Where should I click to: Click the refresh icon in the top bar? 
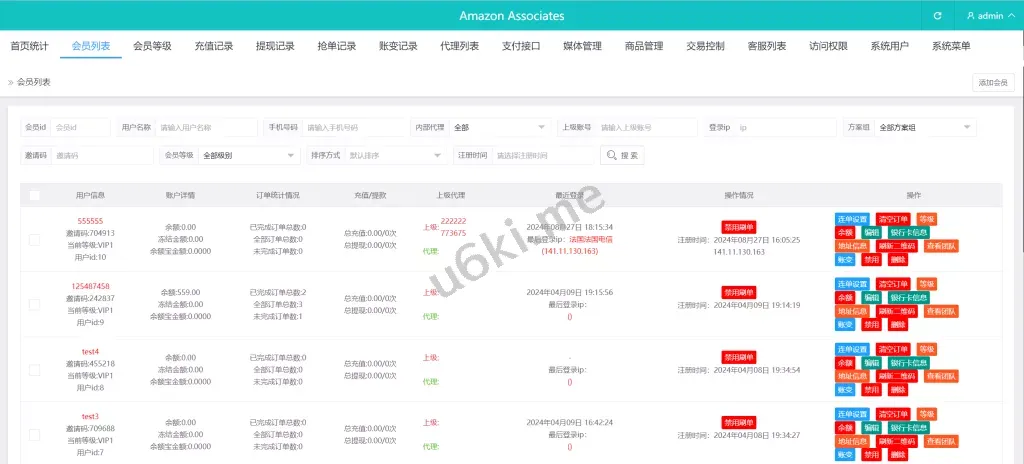937,16
